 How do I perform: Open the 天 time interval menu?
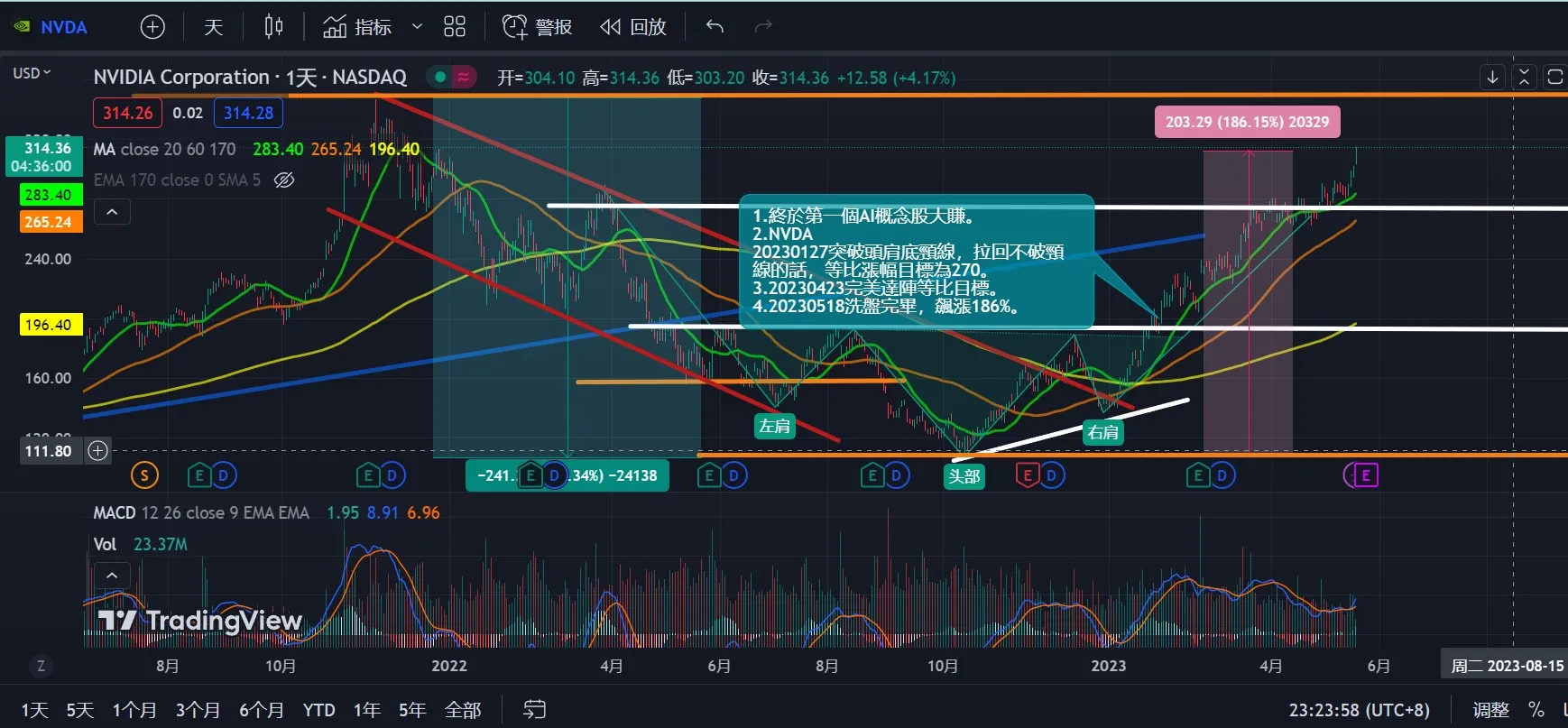pos(213,27)
